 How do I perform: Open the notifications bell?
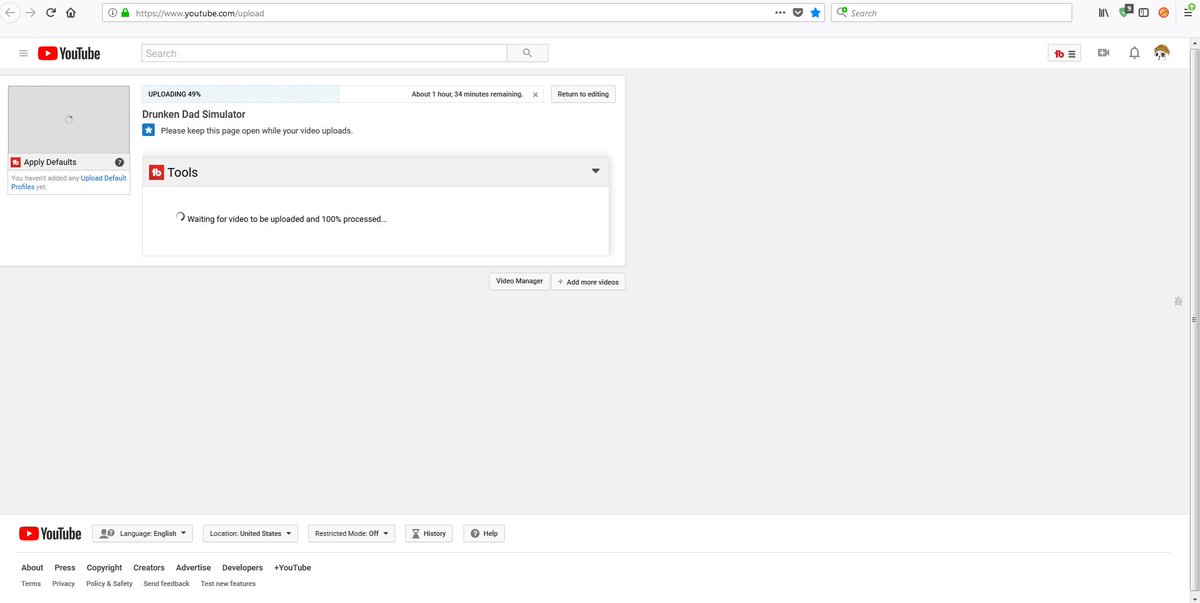1134,53
